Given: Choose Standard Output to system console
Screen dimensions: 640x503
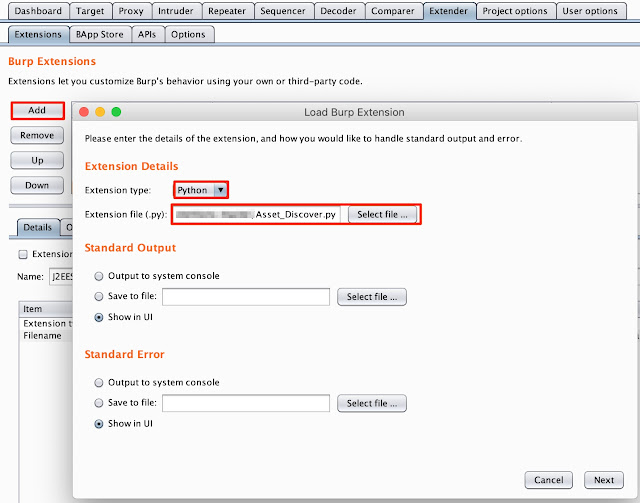Looking at the screenshot, I should [99, 276].
